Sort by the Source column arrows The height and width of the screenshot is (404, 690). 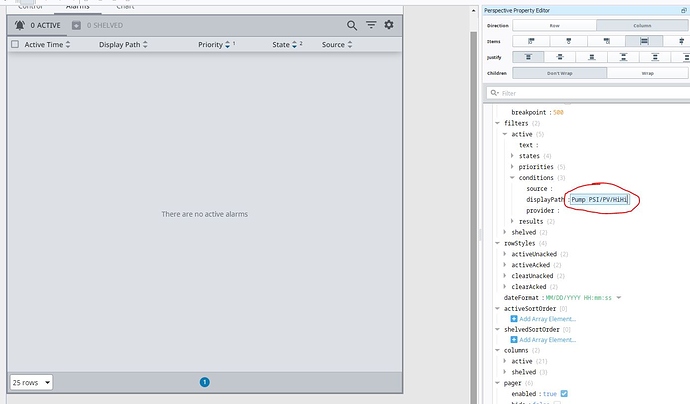click(x=350, y=44)
